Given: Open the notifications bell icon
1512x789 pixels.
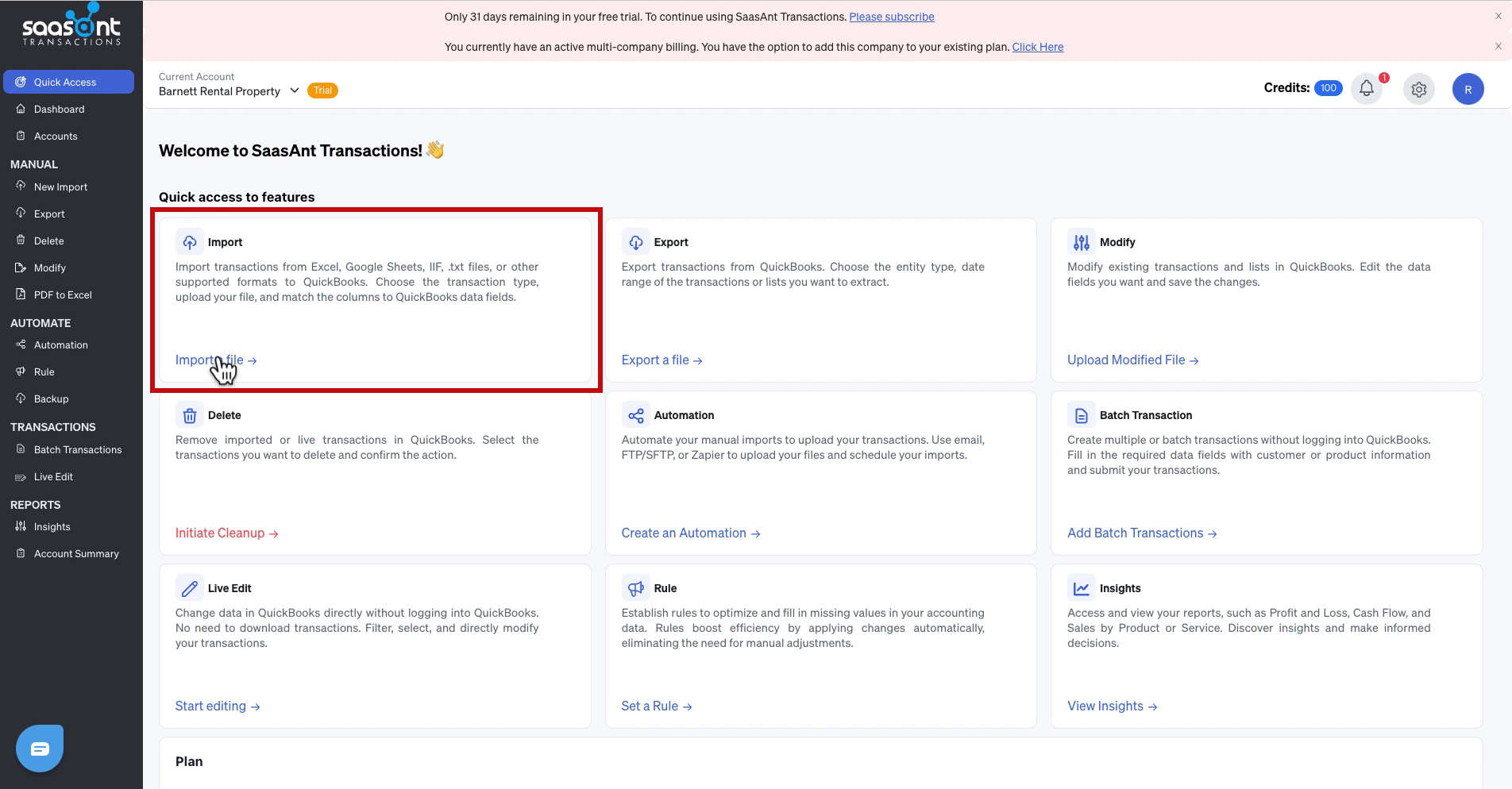Looking at the screenshot, I should 1367,88.
